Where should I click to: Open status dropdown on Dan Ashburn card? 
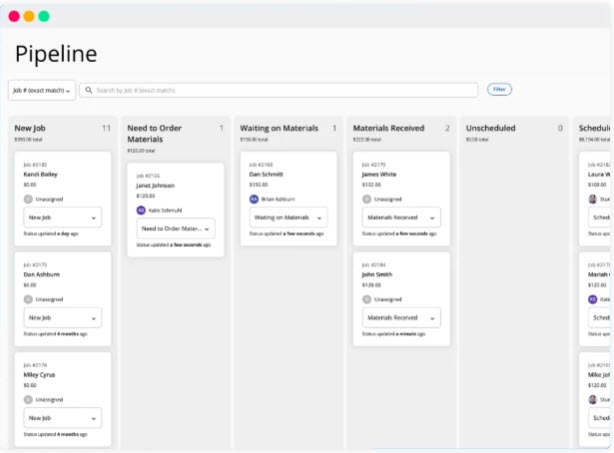63,318
